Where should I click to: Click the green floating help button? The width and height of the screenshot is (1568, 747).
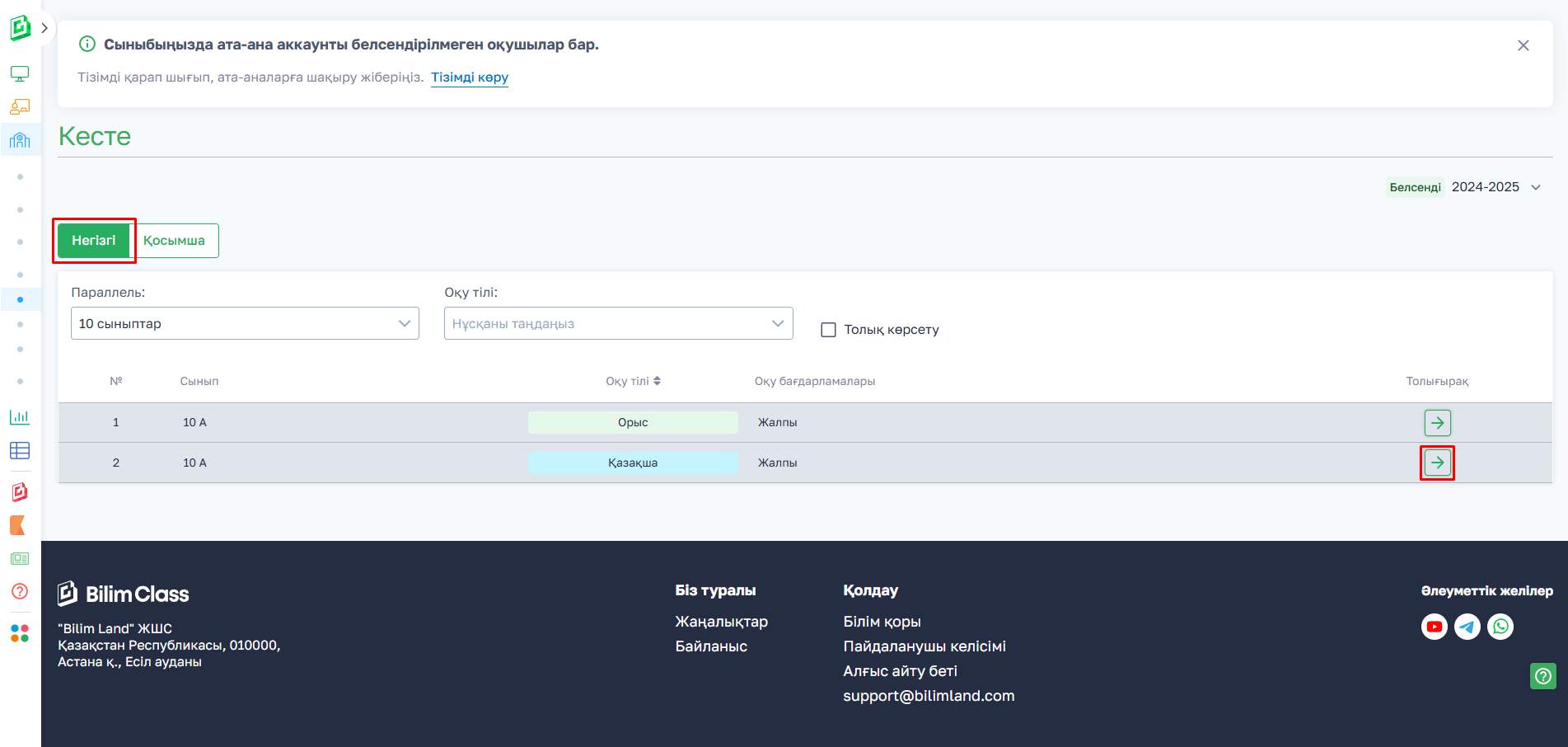(x=1542, y=676)
